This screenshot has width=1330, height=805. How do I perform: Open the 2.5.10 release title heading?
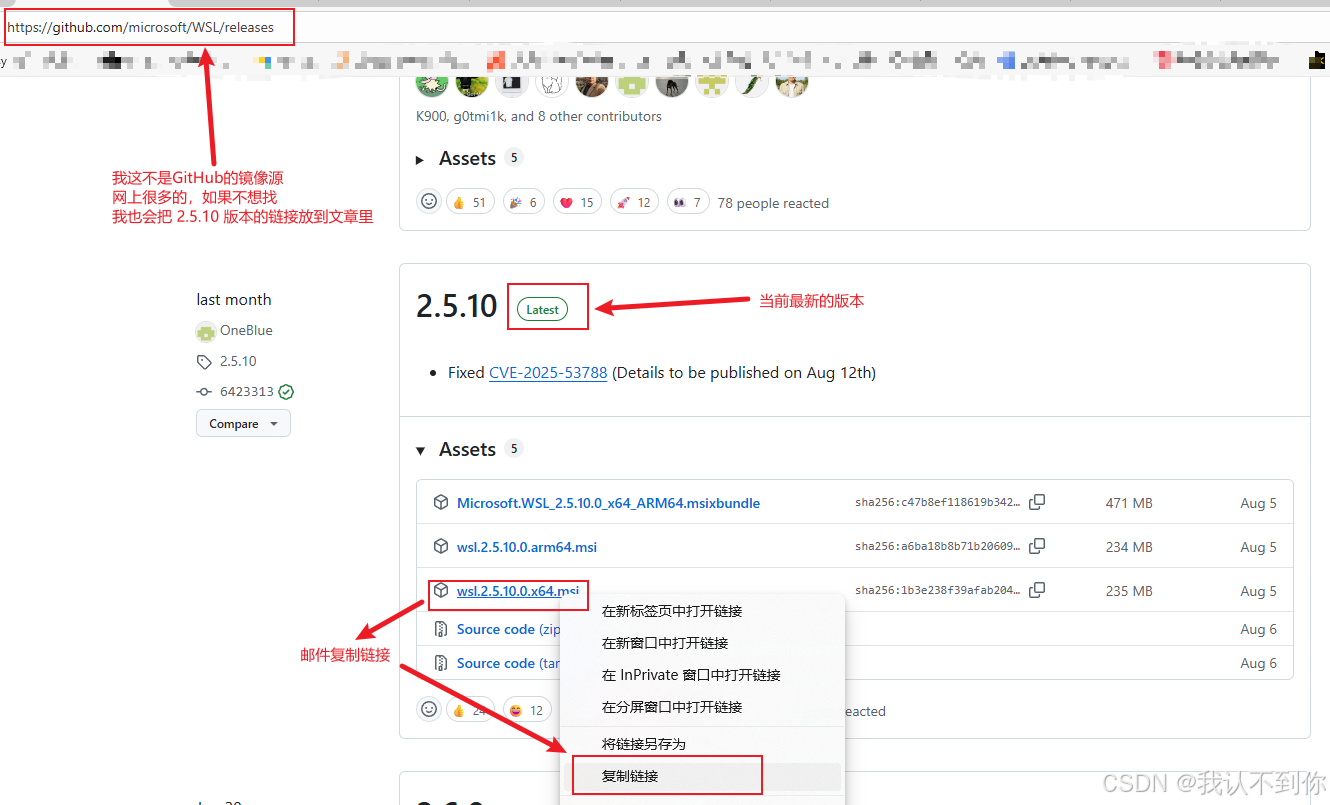pyautogui.click(x=457, y=306)
